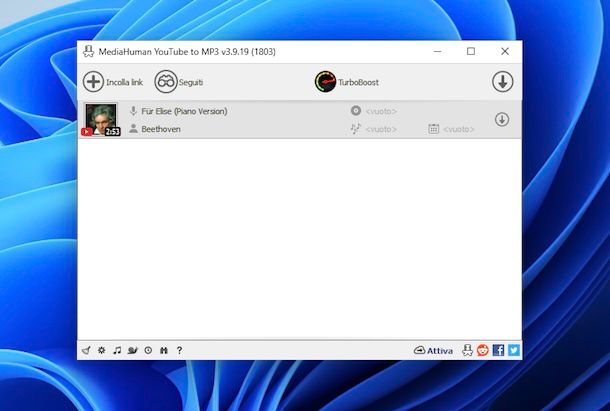The image size is (610, 411).
Task: Click the clock icon in bottom bar
Action: pos(148,350)
